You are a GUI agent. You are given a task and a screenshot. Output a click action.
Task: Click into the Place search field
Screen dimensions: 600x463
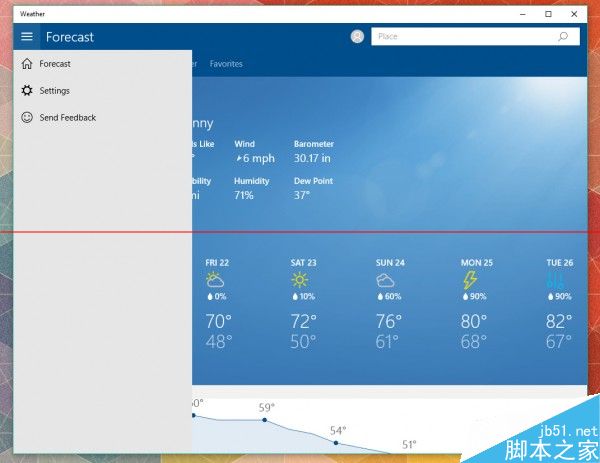pyautogui.click(x=475, y=36)
